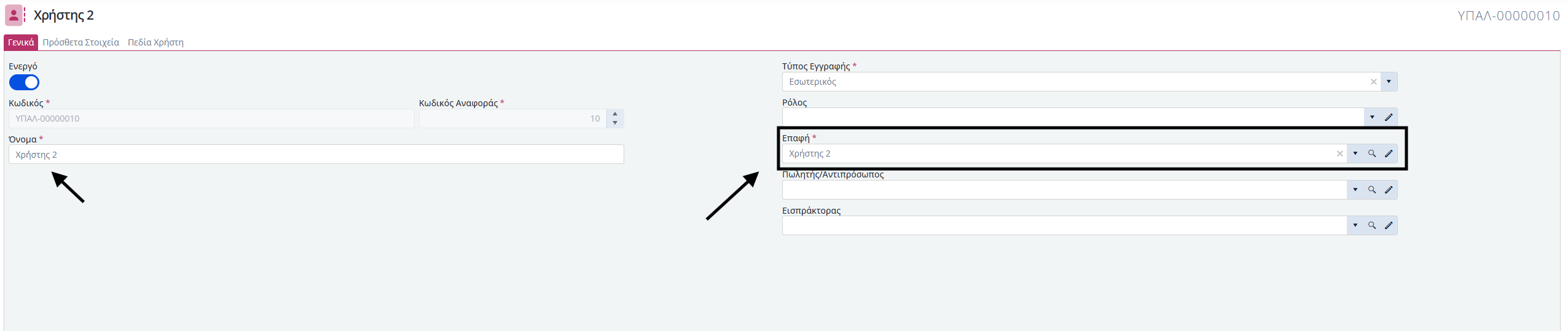This screenshot has height=331, width=1568.
Task: Click the Εισπράκτορας edit pencil icon
Action: pyautogui.click(x=1389, y=225)
